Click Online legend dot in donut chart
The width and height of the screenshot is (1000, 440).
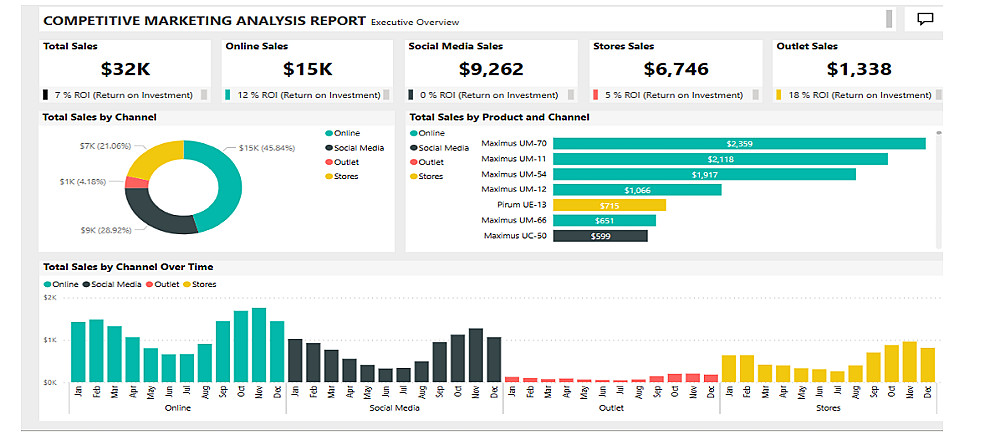[x=328, y=133]
